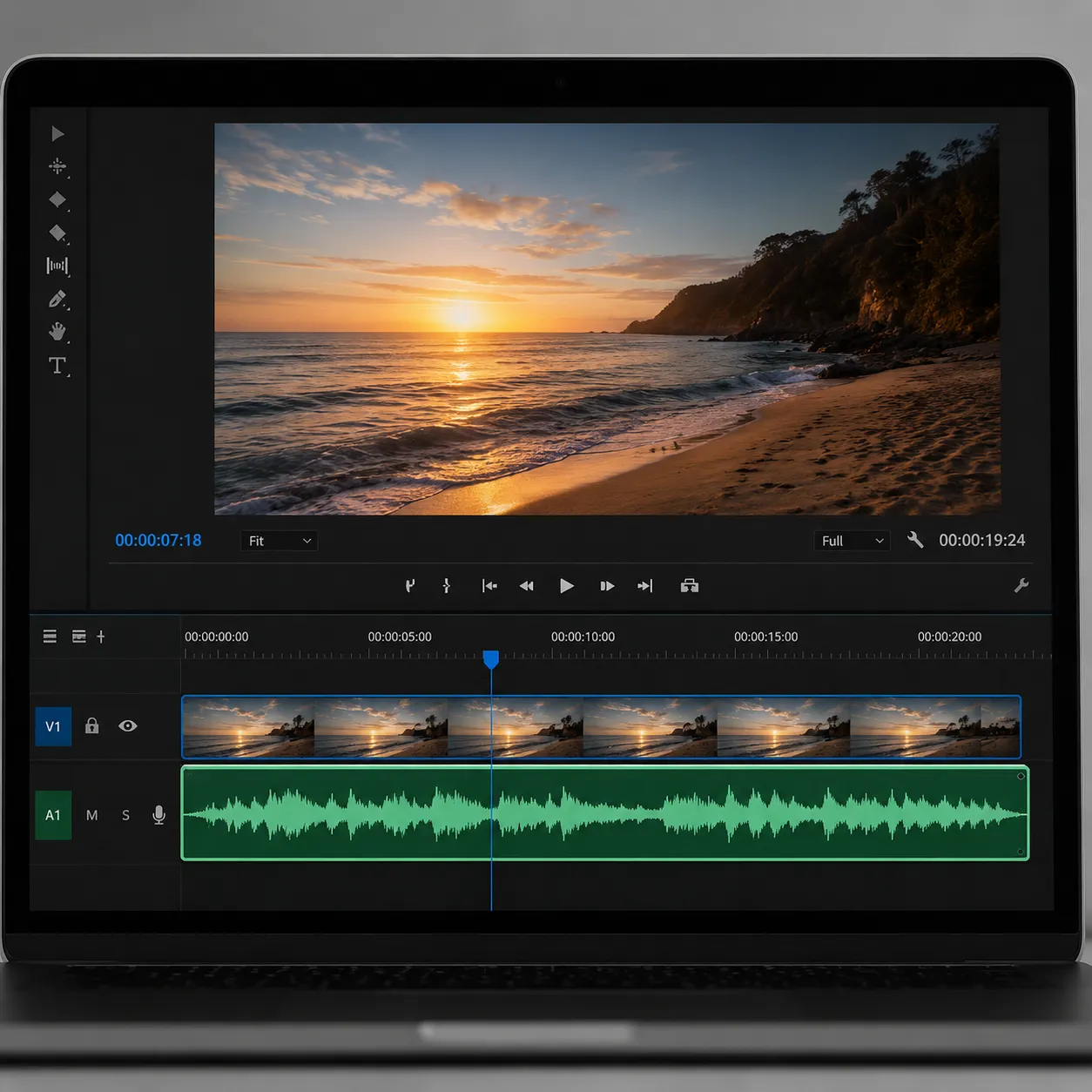
Task: Open timeline hamburger panel menu
Action: tap(50, 637)
